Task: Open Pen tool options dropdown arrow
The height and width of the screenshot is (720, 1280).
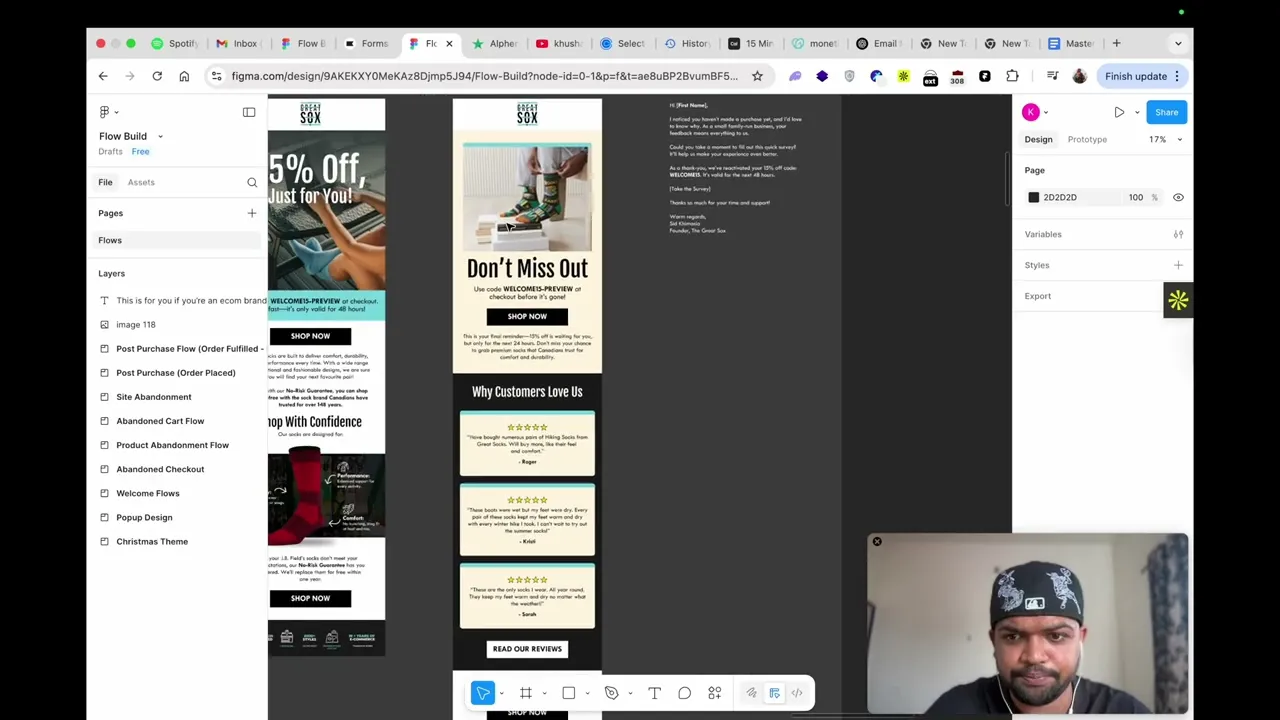Action: 630,693
